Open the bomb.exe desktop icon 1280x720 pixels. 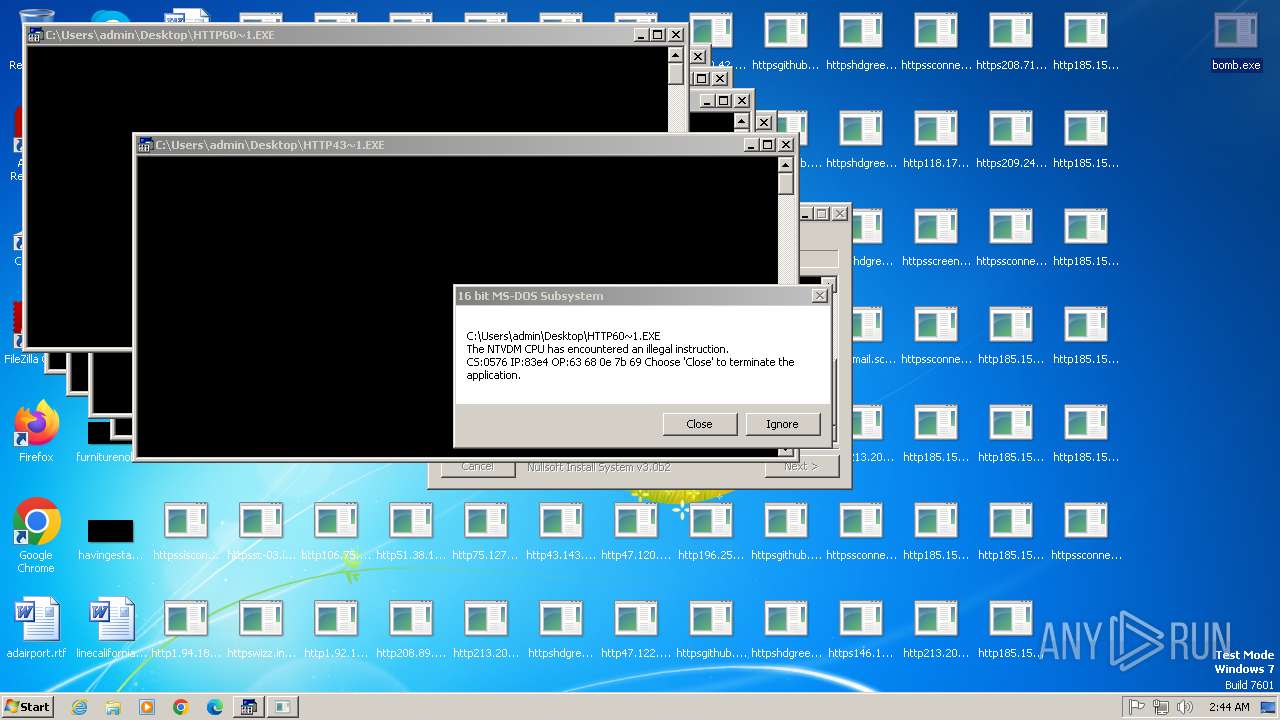coord(1236,41)
